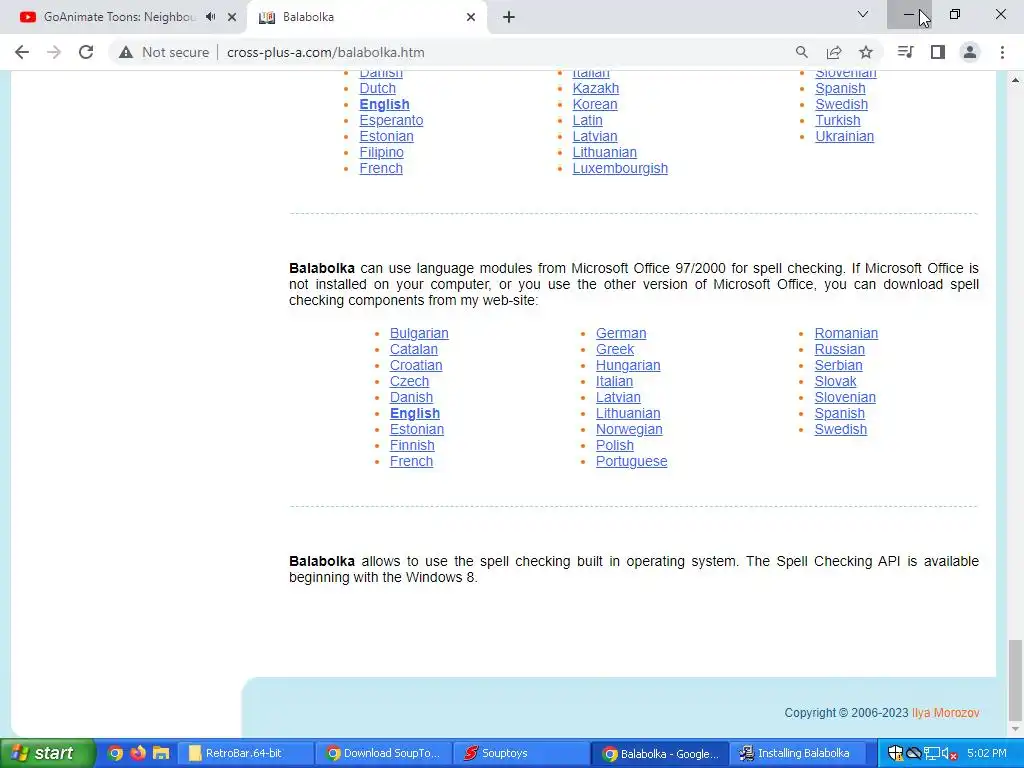Open file explorer quick launch icon
This screenshot has width=1024, height=768.
pos(161,754)
